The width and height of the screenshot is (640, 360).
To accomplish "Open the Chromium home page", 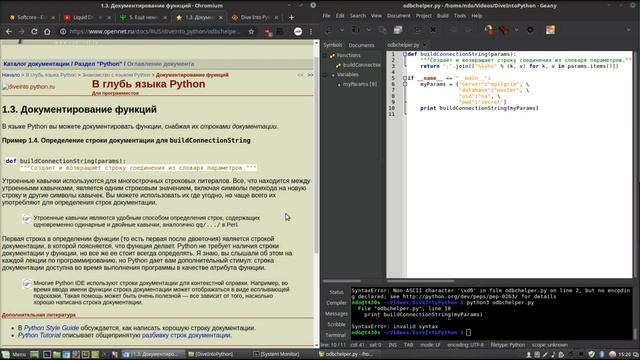I will (47, 31).
